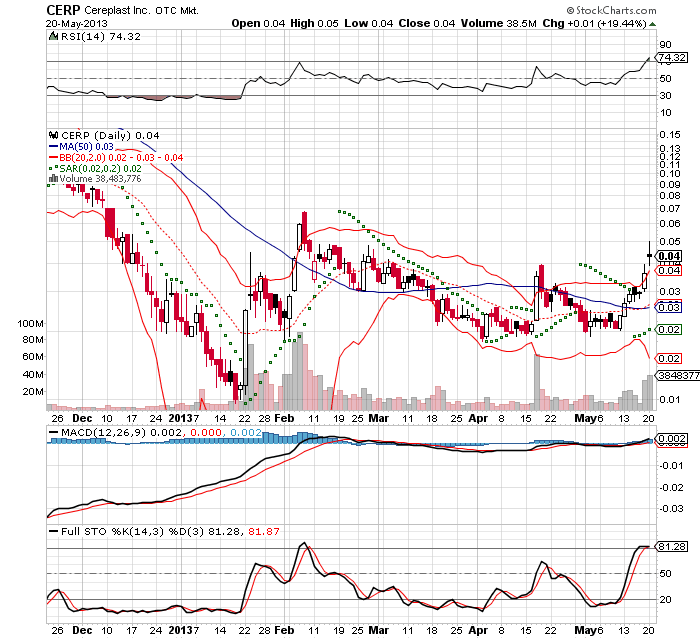Click the Mar label on price chart axis
Viewport: 700px width, 639px height.
pos(379,418)
